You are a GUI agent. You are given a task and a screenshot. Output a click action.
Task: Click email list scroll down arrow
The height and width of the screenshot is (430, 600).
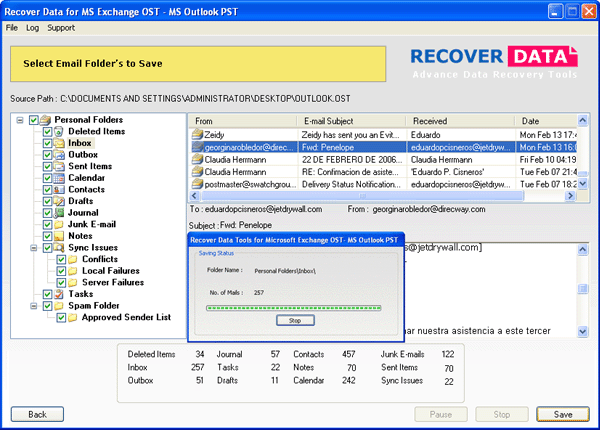582,184
